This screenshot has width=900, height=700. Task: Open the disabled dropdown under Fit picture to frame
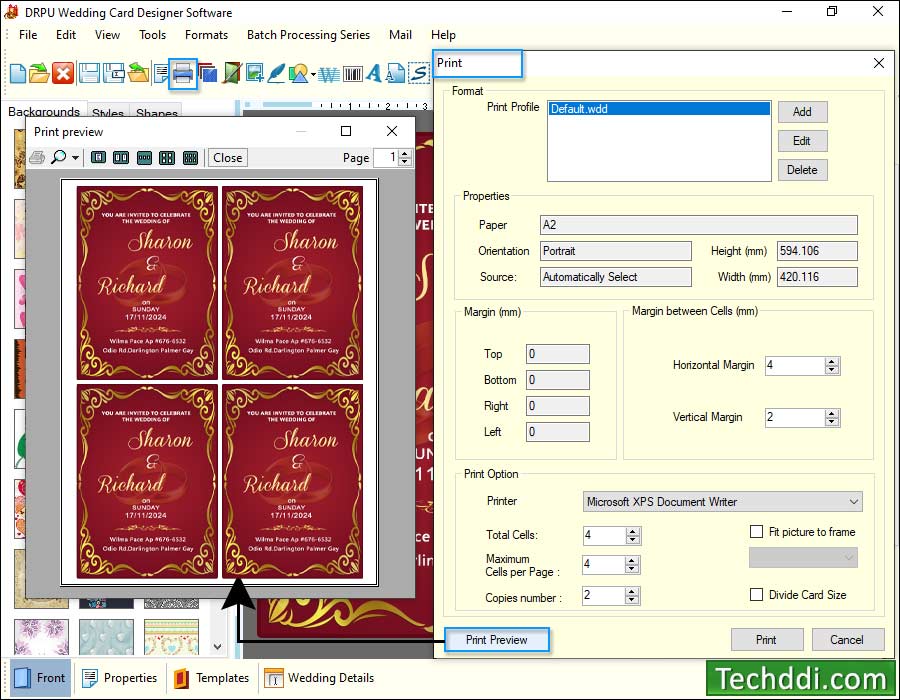[803, 557]
